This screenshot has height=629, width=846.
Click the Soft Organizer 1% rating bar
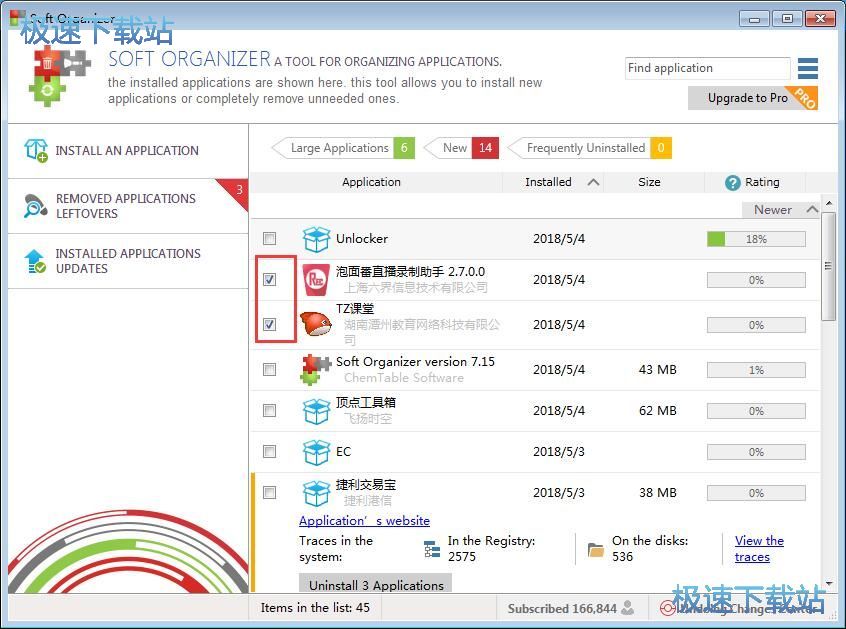[x=756, y=370]
